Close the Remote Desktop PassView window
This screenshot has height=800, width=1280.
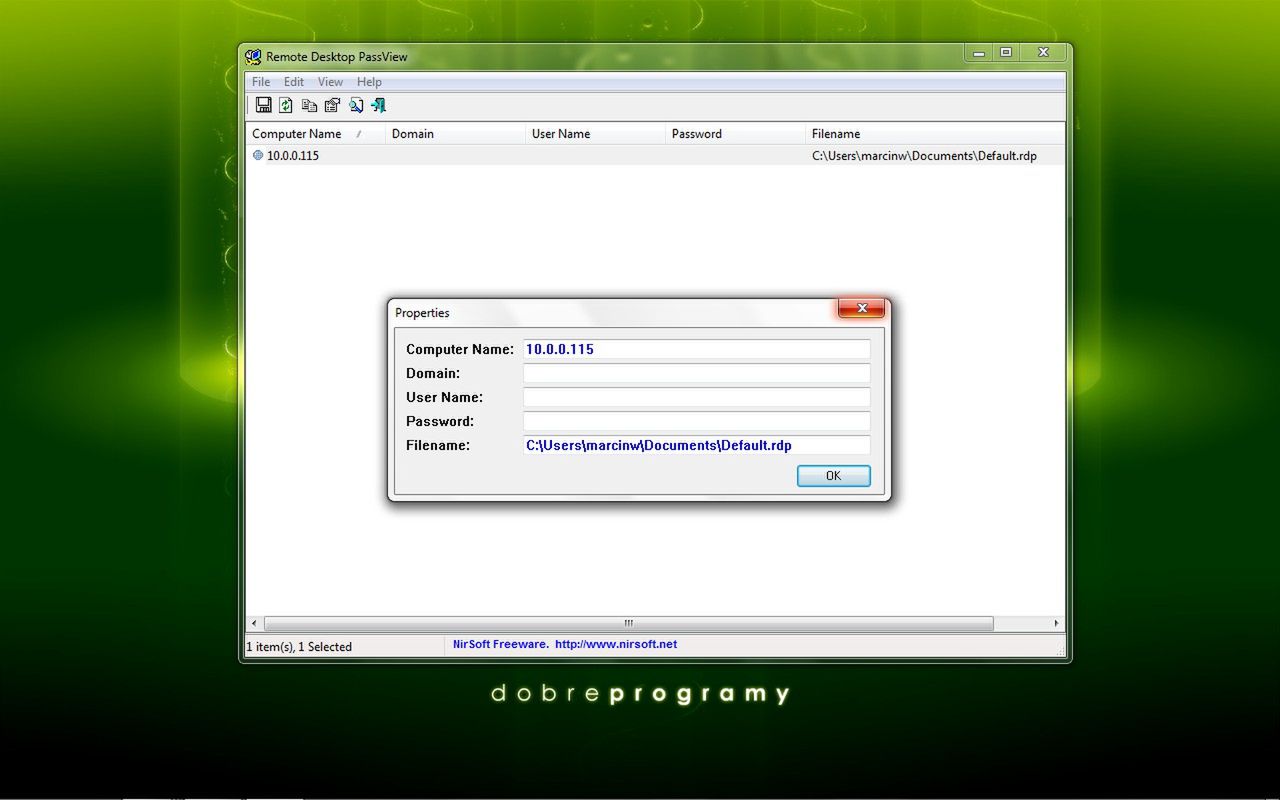coord(1043,53)
